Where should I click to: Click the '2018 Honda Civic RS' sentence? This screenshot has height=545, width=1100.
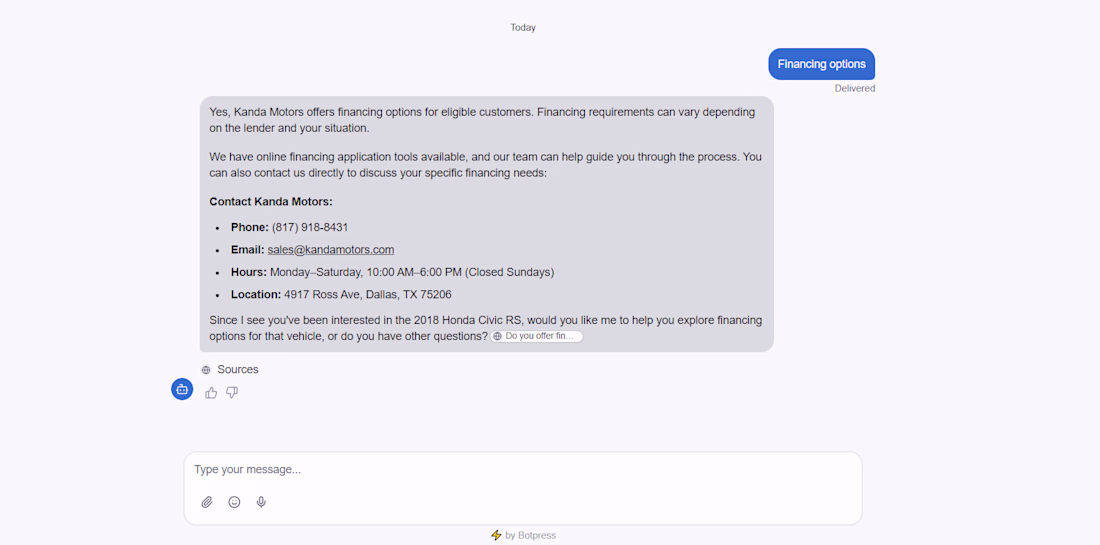pyautogui.click(x=485, y=328)
